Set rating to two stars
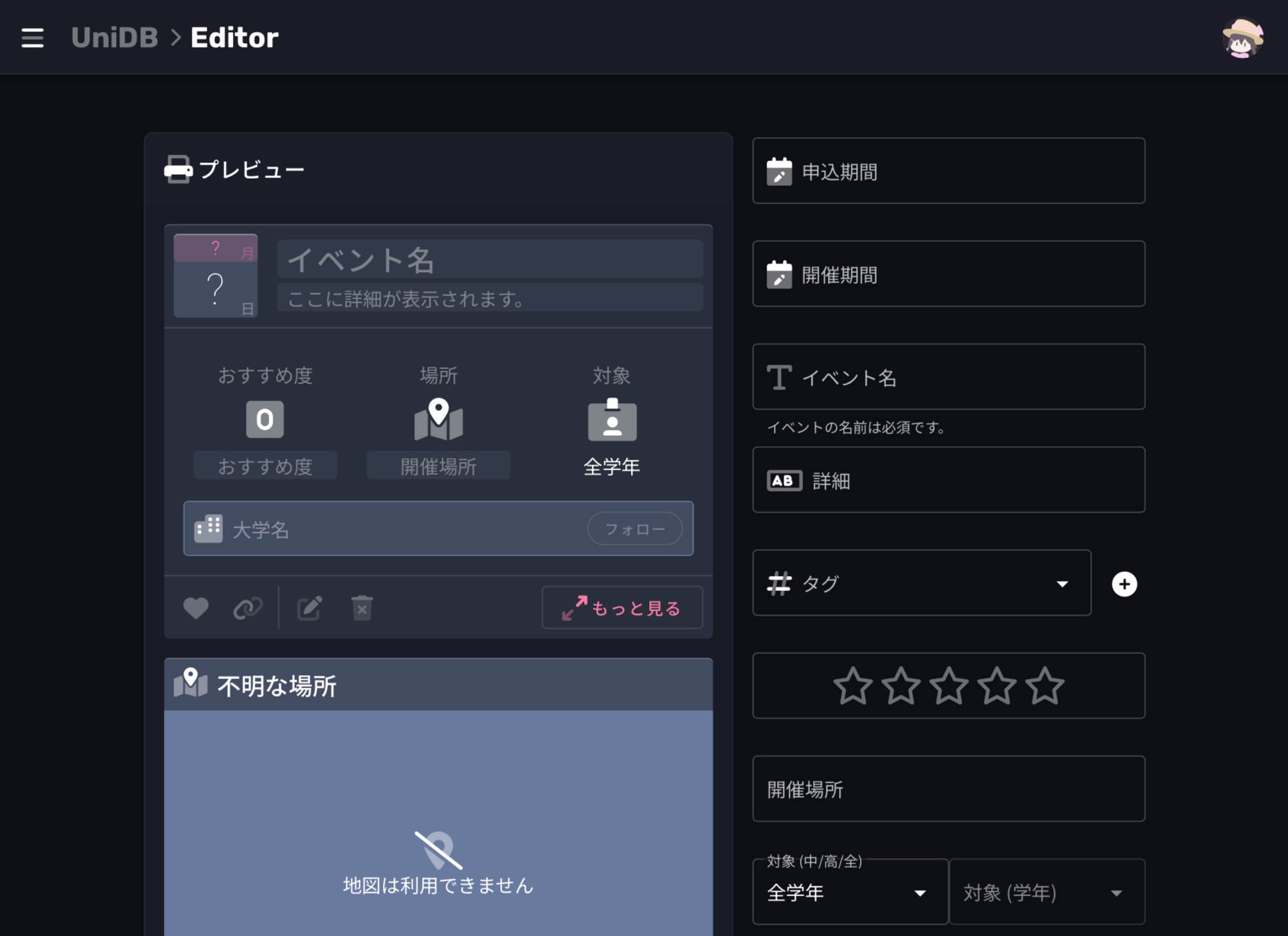 pos(901,686)
